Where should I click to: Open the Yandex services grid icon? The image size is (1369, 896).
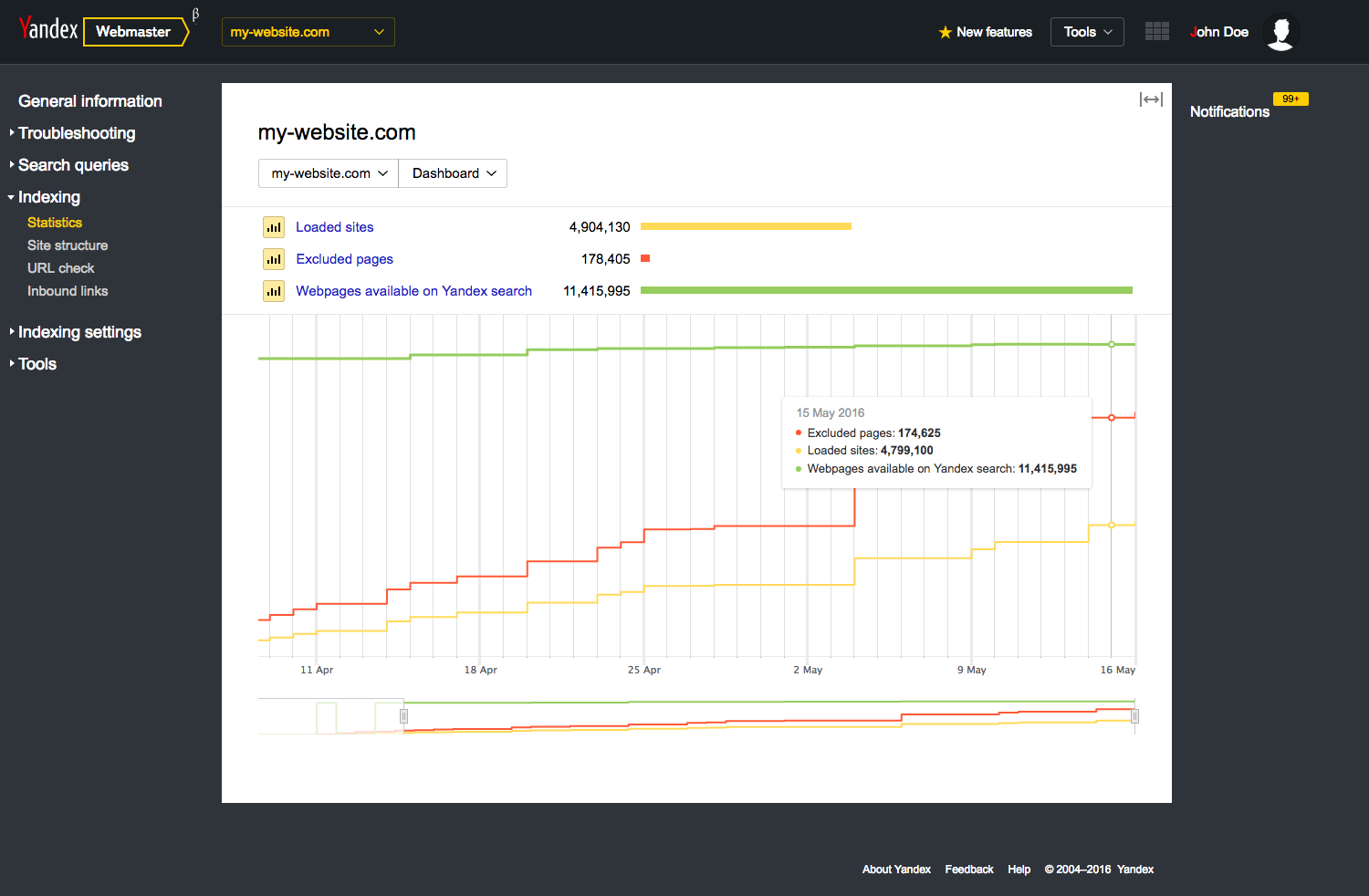(1157, 31)
